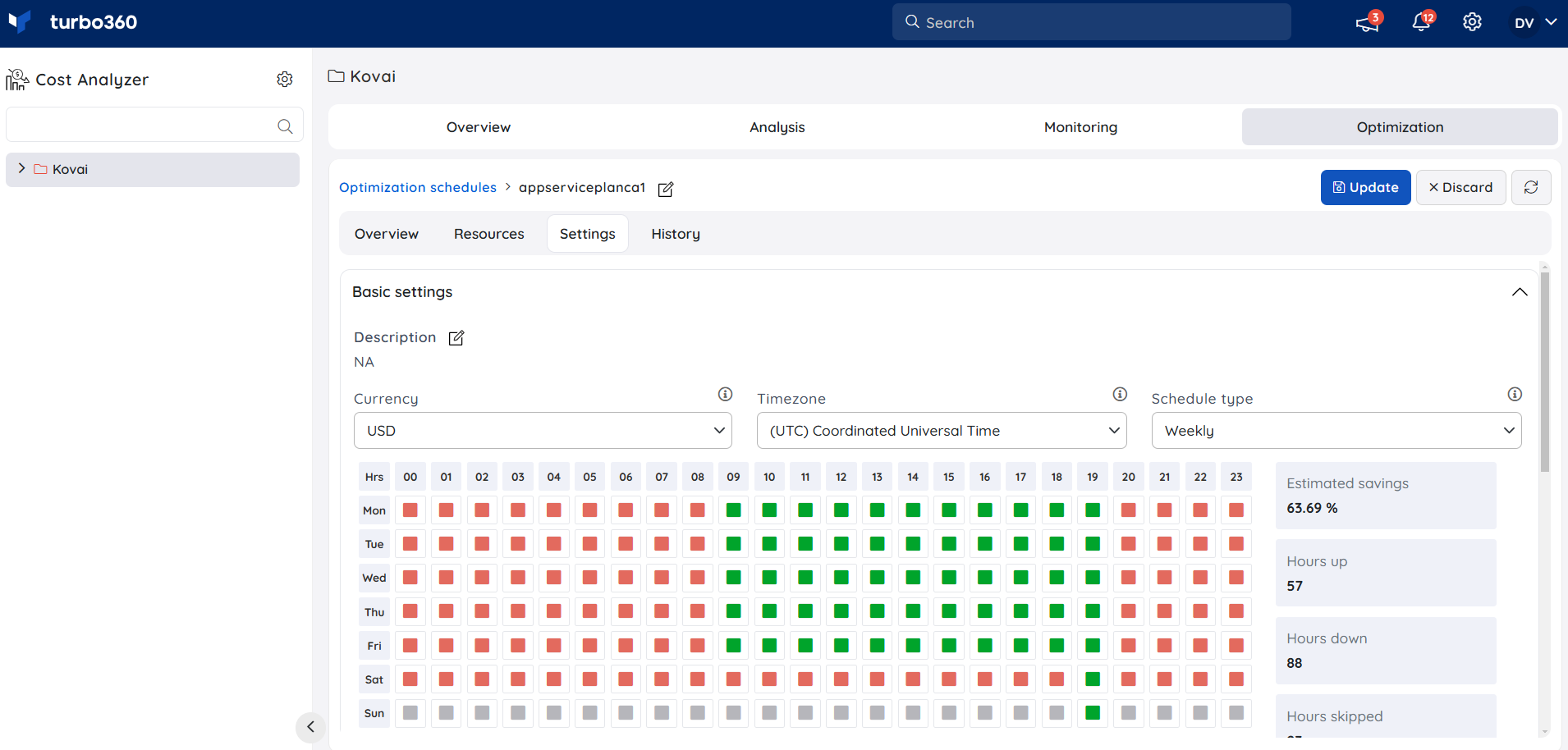Switch to the Analysis tab
The height and width of the screenshot is (750, 1568).
pyautogui.click(x=777, y=127)
